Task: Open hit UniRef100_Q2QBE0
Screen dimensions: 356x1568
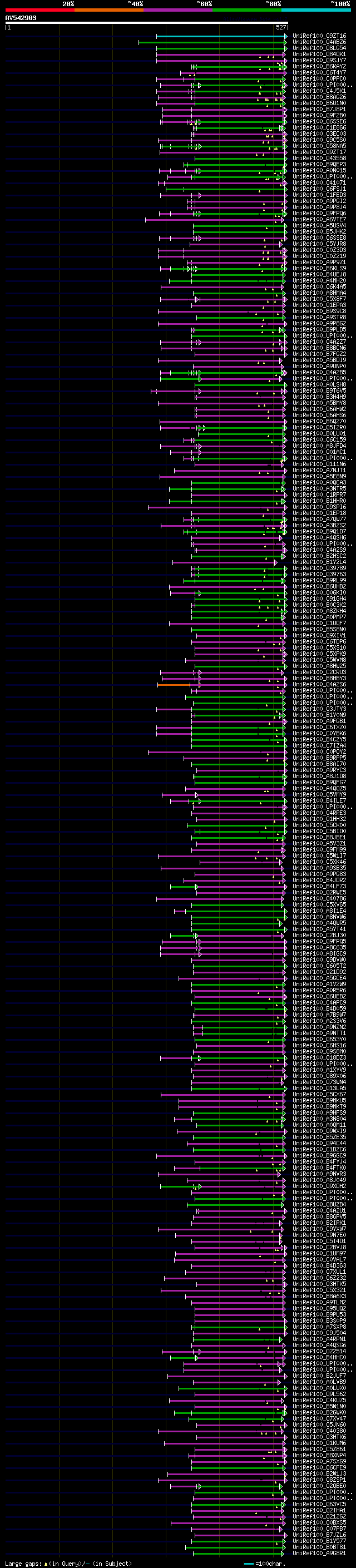Action: [x=319, y=1486]
